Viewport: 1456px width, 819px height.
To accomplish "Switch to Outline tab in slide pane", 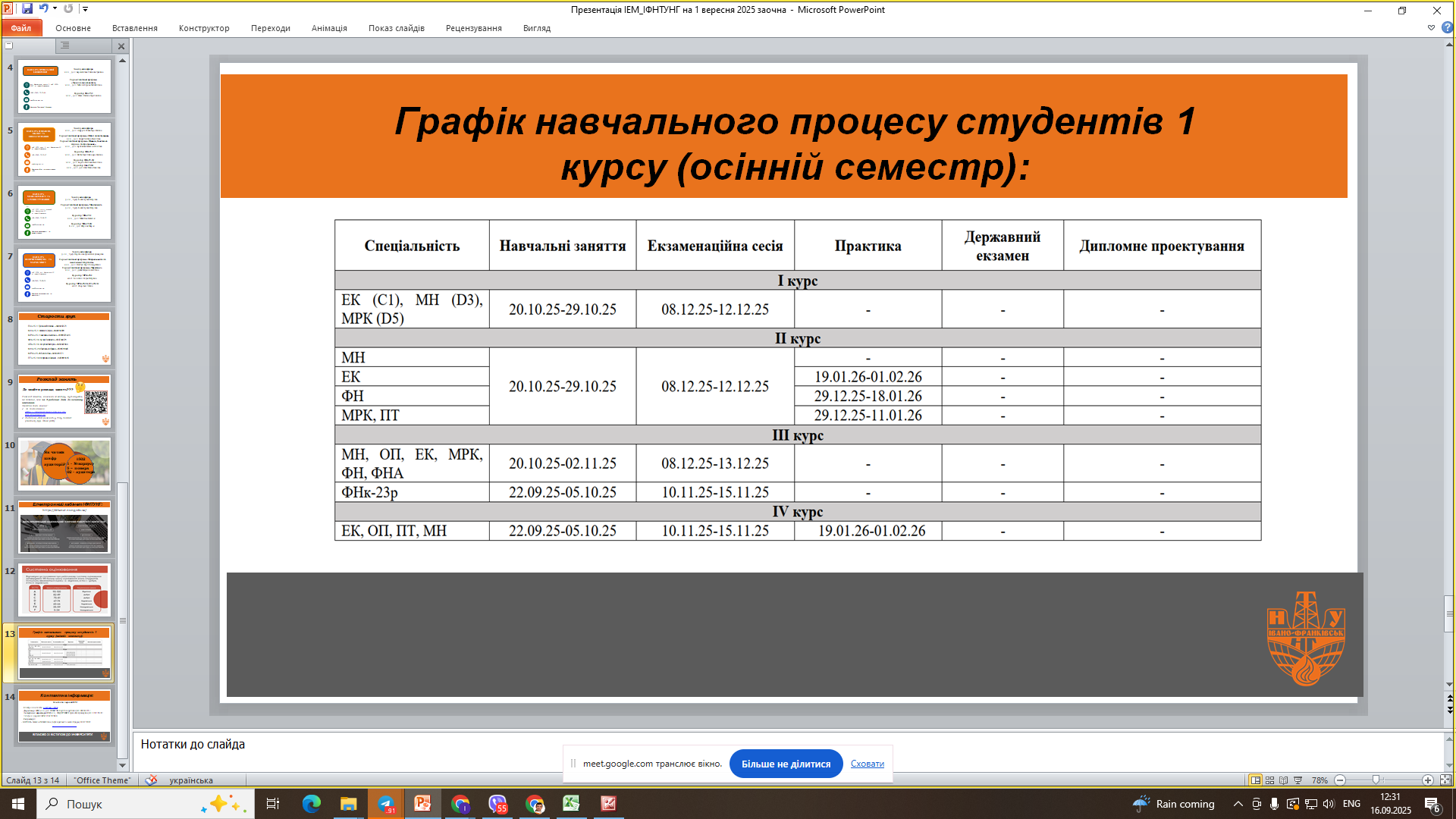I will pos(65,45).
